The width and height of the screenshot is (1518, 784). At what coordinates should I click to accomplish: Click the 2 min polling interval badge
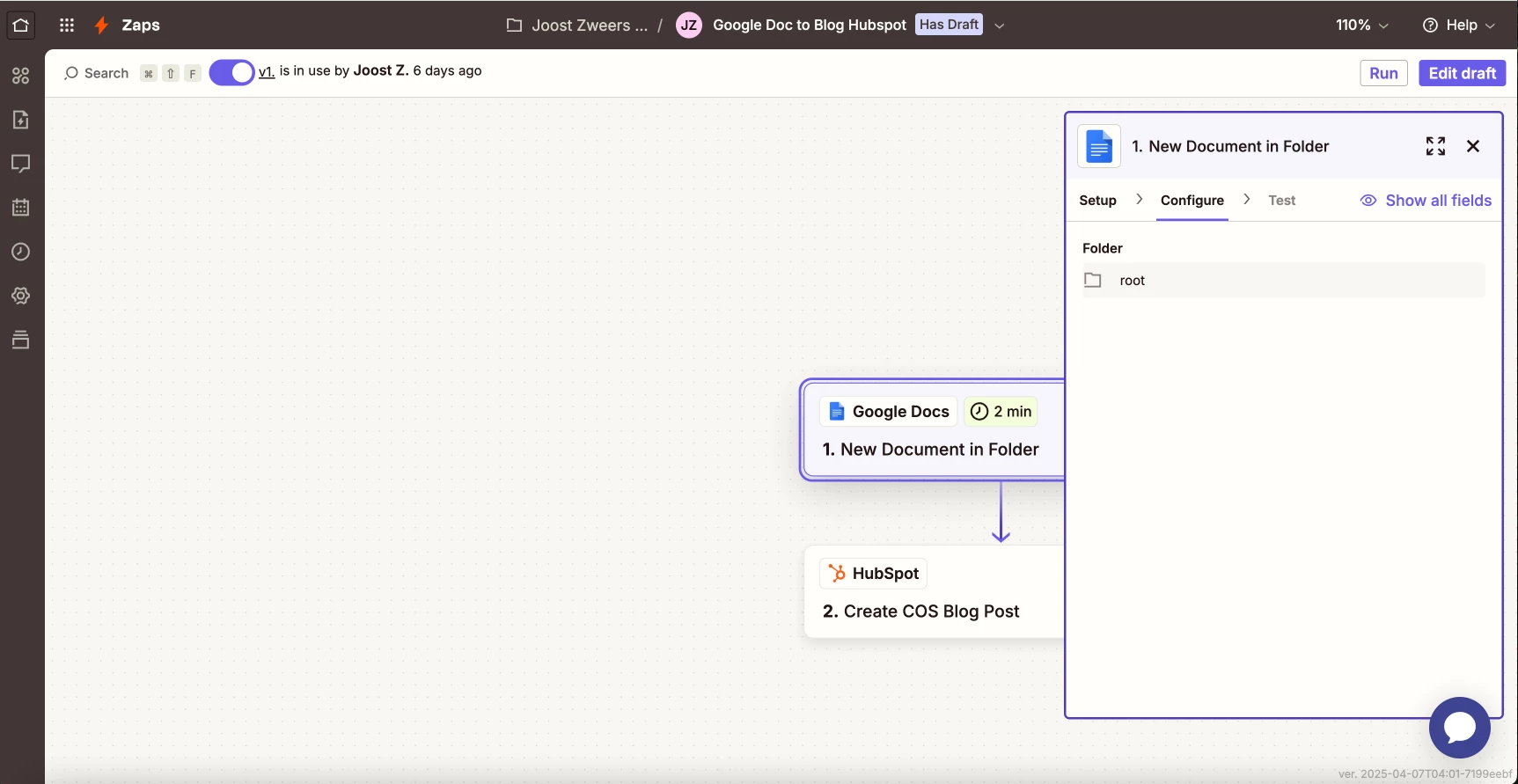pos(1001,411)
